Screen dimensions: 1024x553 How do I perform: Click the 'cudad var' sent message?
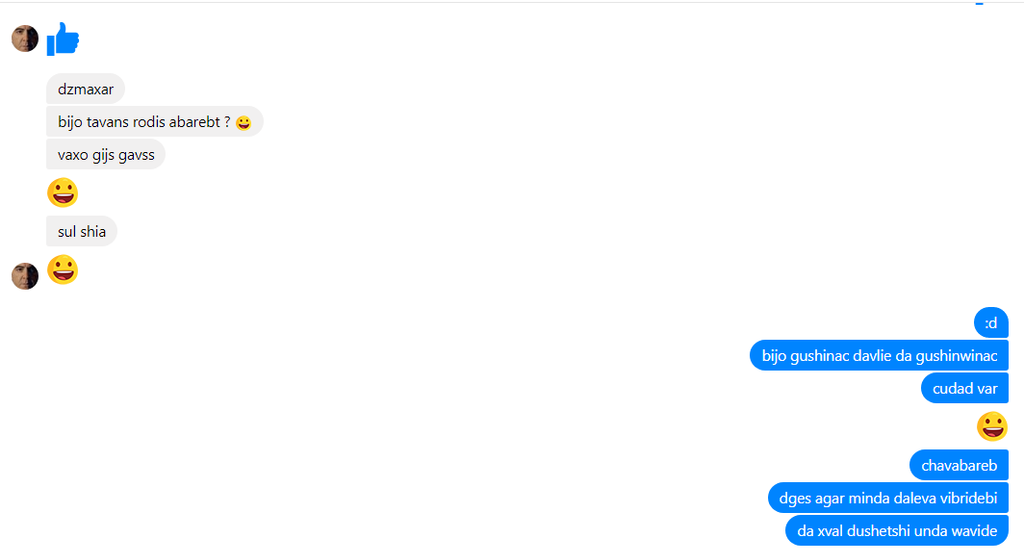[965, 388]
